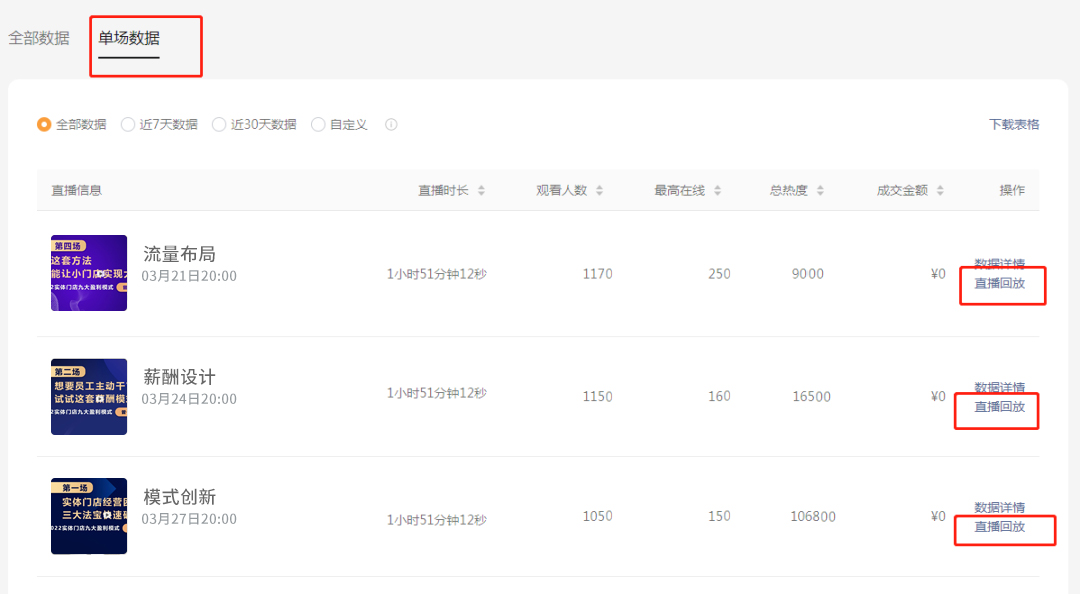The height and width of the screenshot is (594, 1080).
Task: Open the 薪酬设计 livestream cover thumbnail
Action: (89, 396)
